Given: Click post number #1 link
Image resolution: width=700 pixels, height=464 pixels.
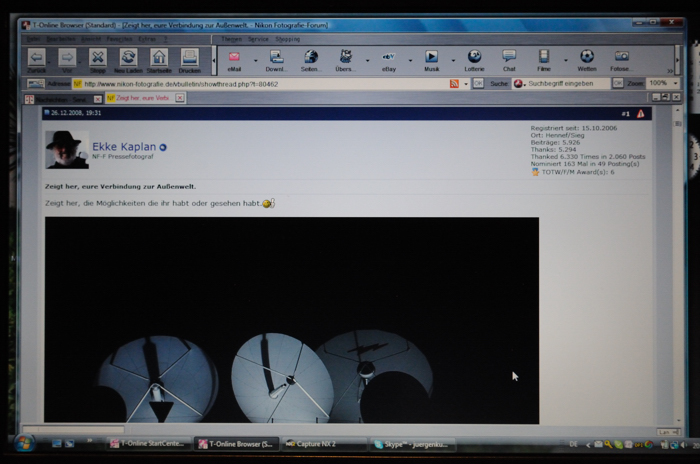Looking at the screenshot, I should (625, 114).
